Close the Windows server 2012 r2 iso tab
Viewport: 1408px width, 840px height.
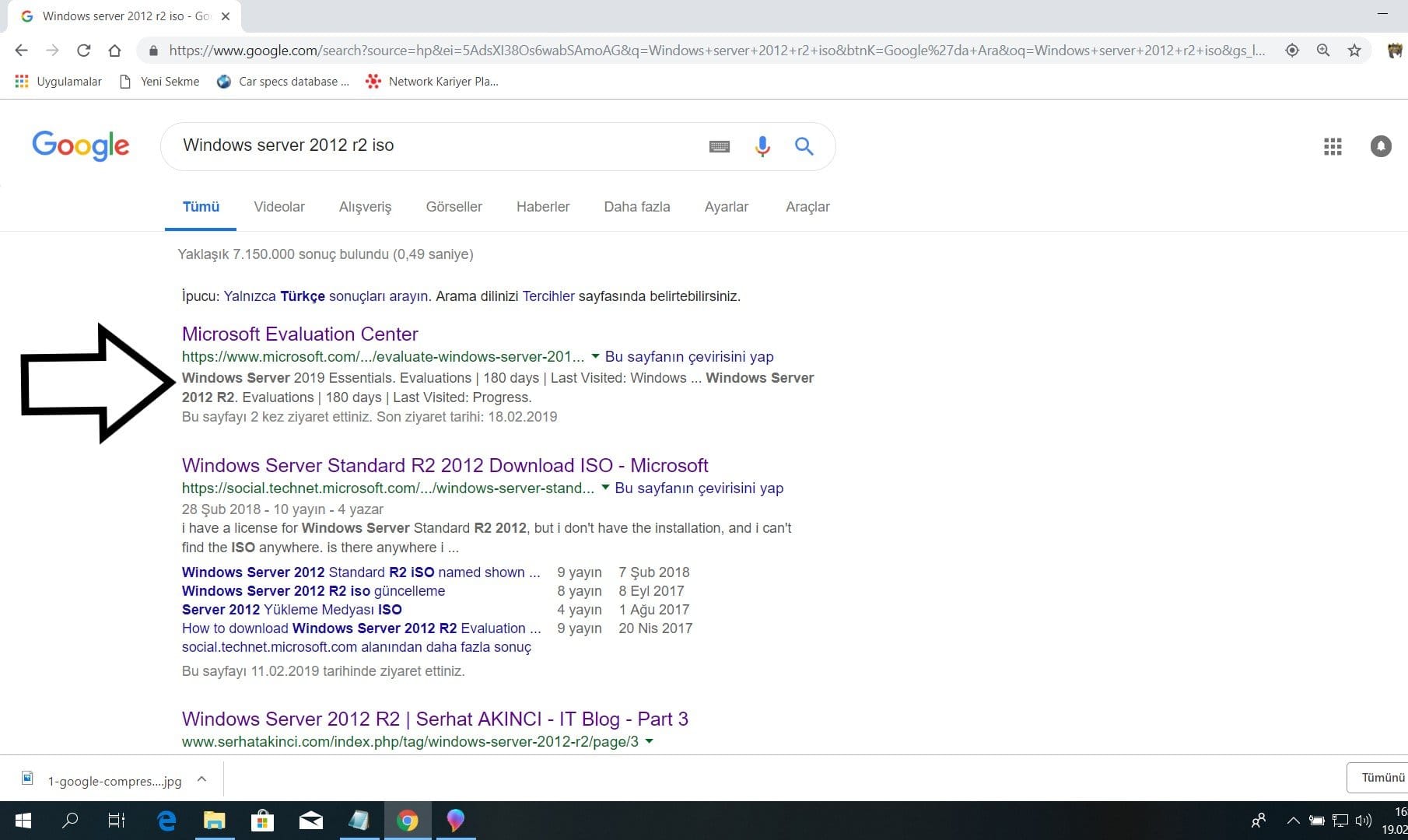(x=226, y=16)
